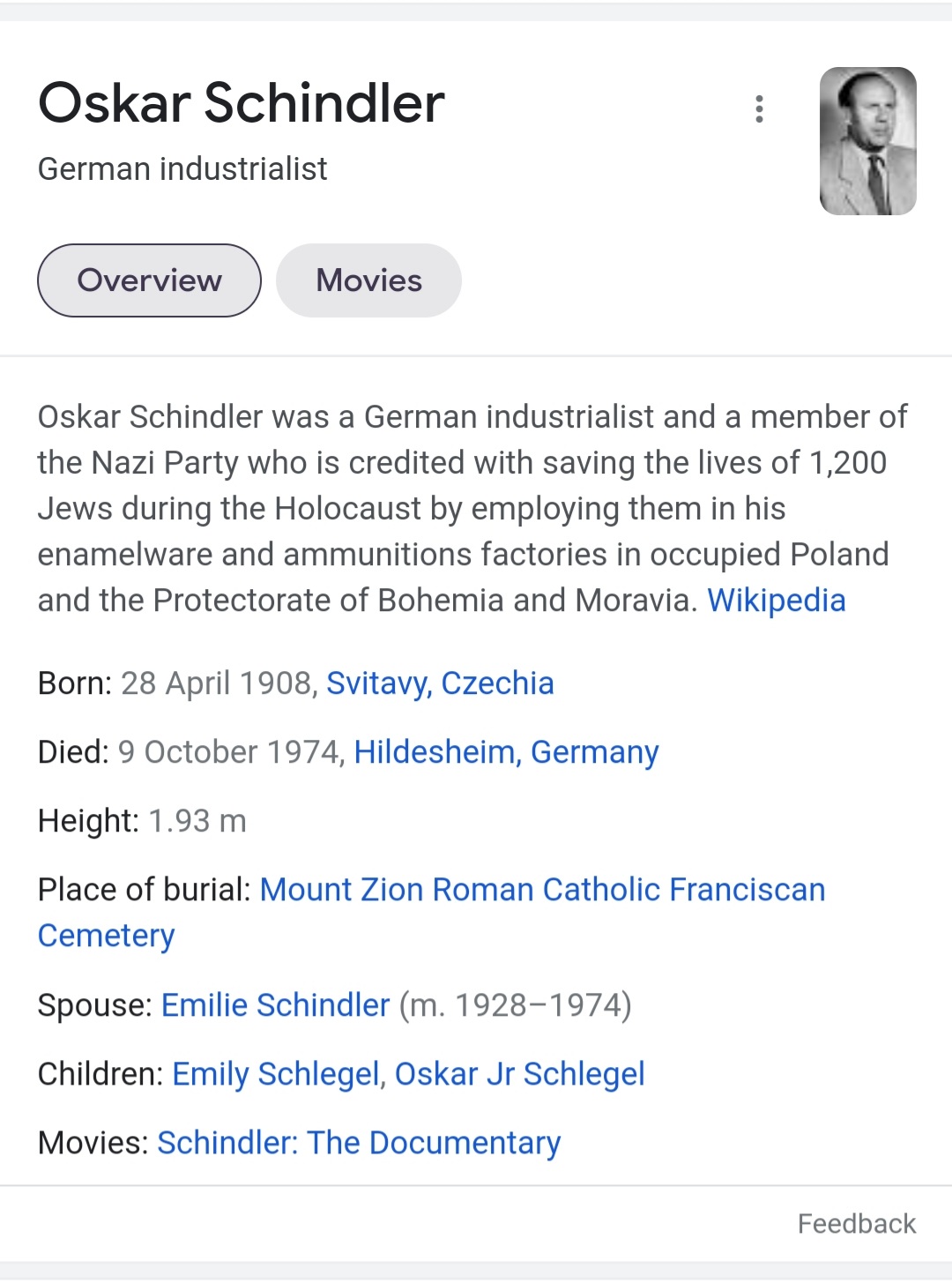The width and height of the screenshot is (952, 1284).
Task: Open the Hildesheim, Germany link
Action: click(x=506, y=752)
